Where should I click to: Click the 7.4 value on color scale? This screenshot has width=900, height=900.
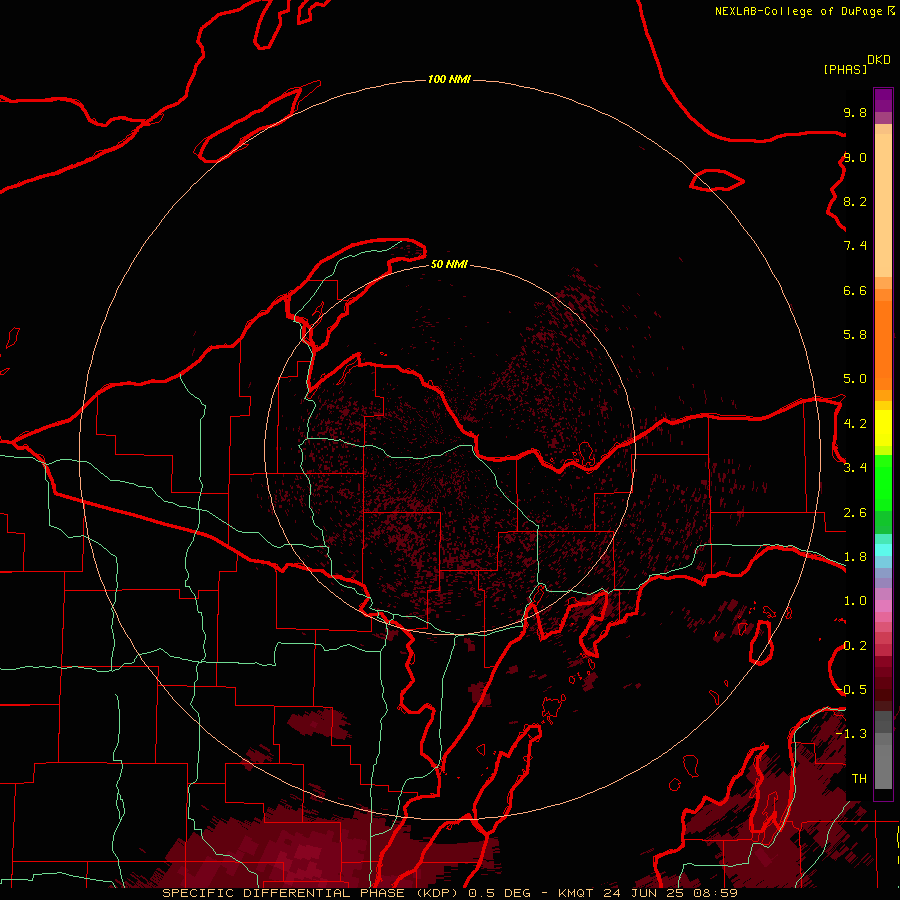tap(855, 246)
